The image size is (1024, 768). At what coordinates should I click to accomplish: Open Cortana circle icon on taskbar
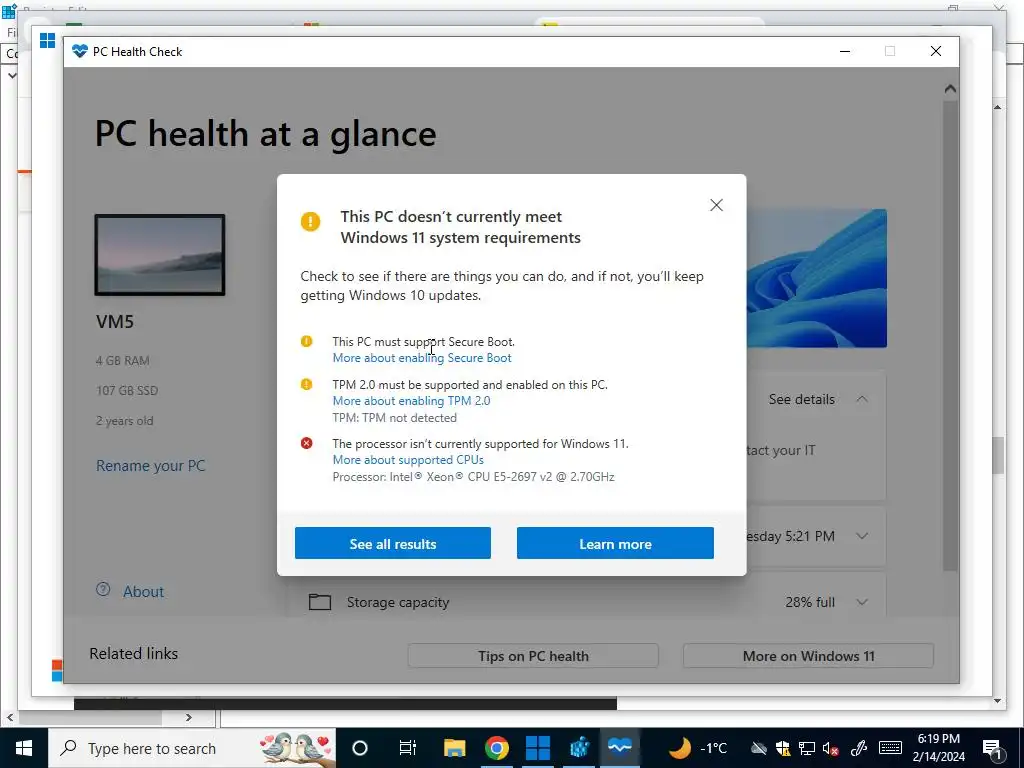360,748
